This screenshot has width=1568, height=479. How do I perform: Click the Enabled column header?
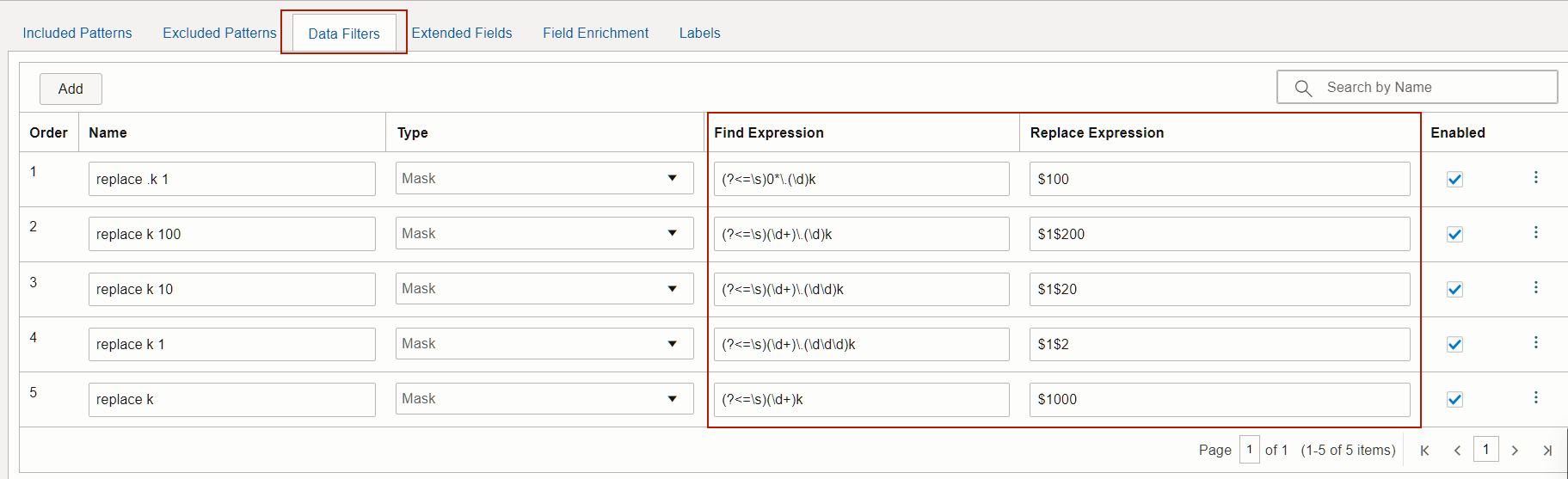click(1458, 132)
